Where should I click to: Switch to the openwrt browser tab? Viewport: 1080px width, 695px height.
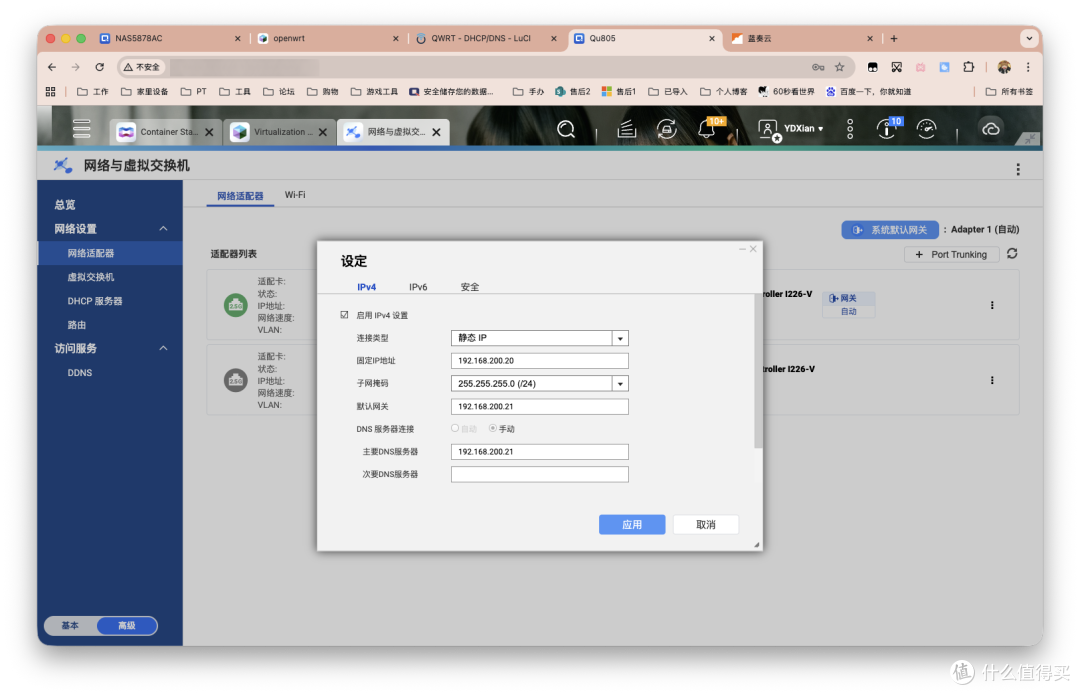pyautogui.click(x=327, y=39)
